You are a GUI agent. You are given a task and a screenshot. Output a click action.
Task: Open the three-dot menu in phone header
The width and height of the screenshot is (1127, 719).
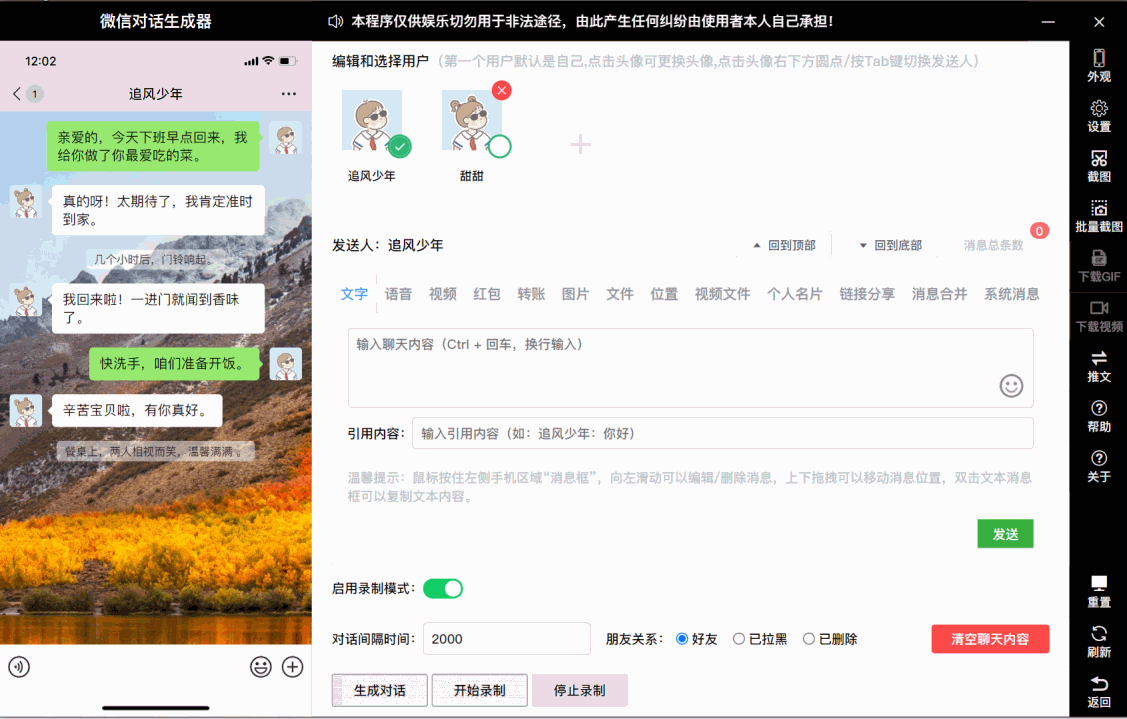[x=289, y=93]
